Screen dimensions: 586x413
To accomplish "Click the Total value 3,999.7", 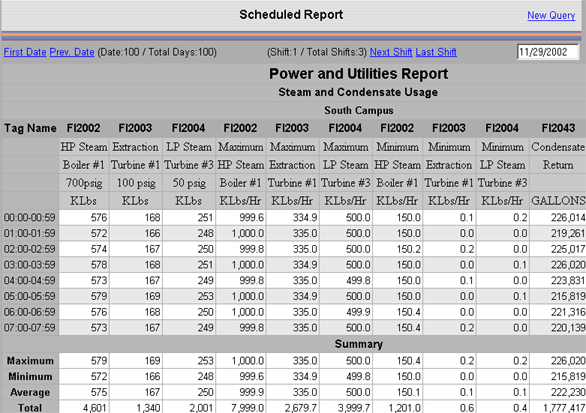I will pos(354,408).
